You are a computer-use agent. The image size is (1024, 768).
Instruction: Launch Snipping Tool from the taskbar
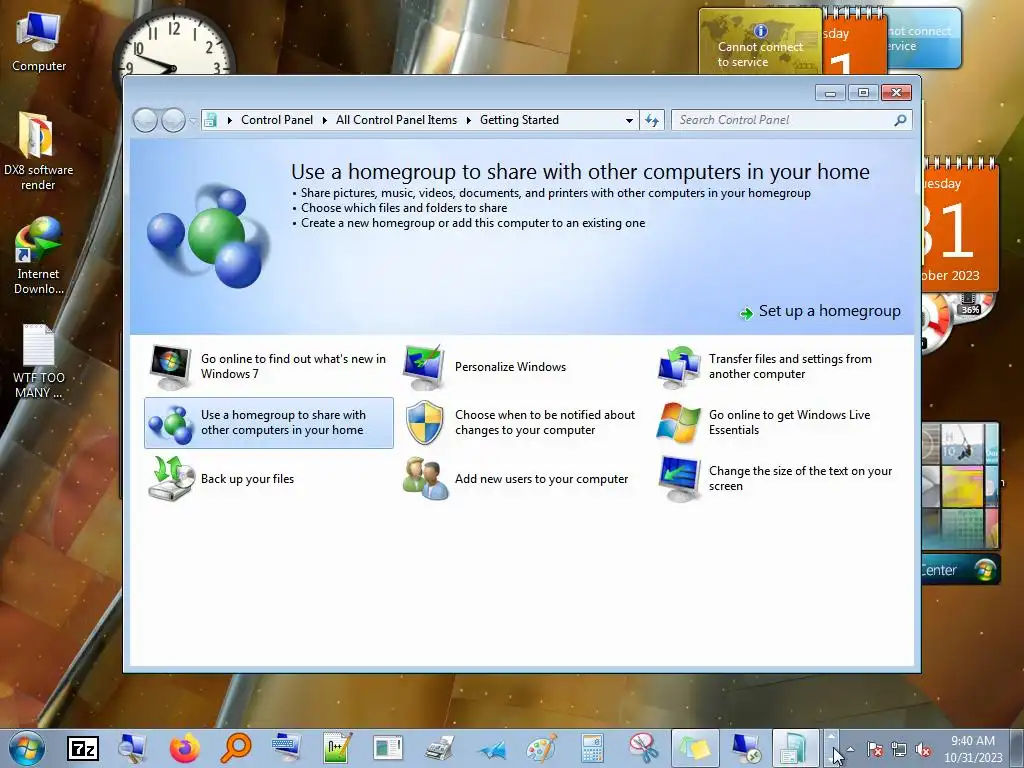pos(643,748)
